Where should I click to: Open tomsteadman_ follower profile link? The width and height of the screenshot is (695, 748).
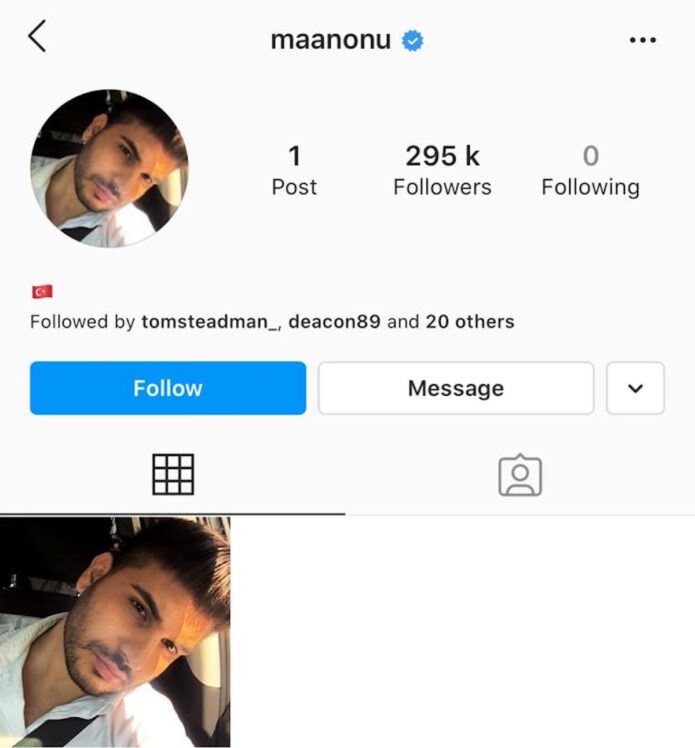210,322
